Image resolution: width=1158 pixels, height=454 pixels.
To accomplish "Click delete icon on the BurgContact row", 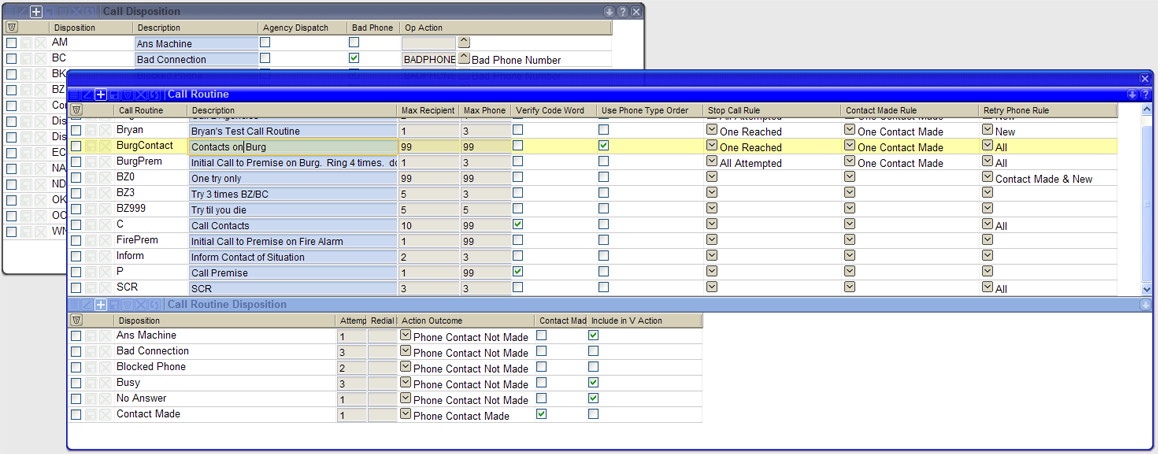I will pos(104,146).
